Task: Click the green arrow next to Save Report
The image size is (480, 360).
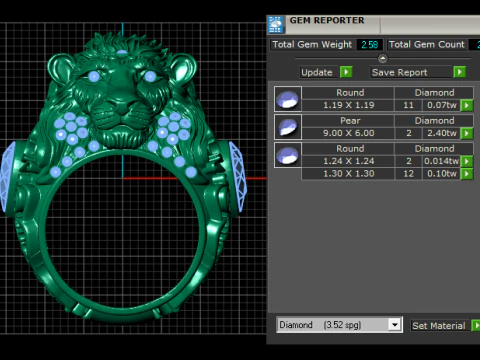Action: 460,72
